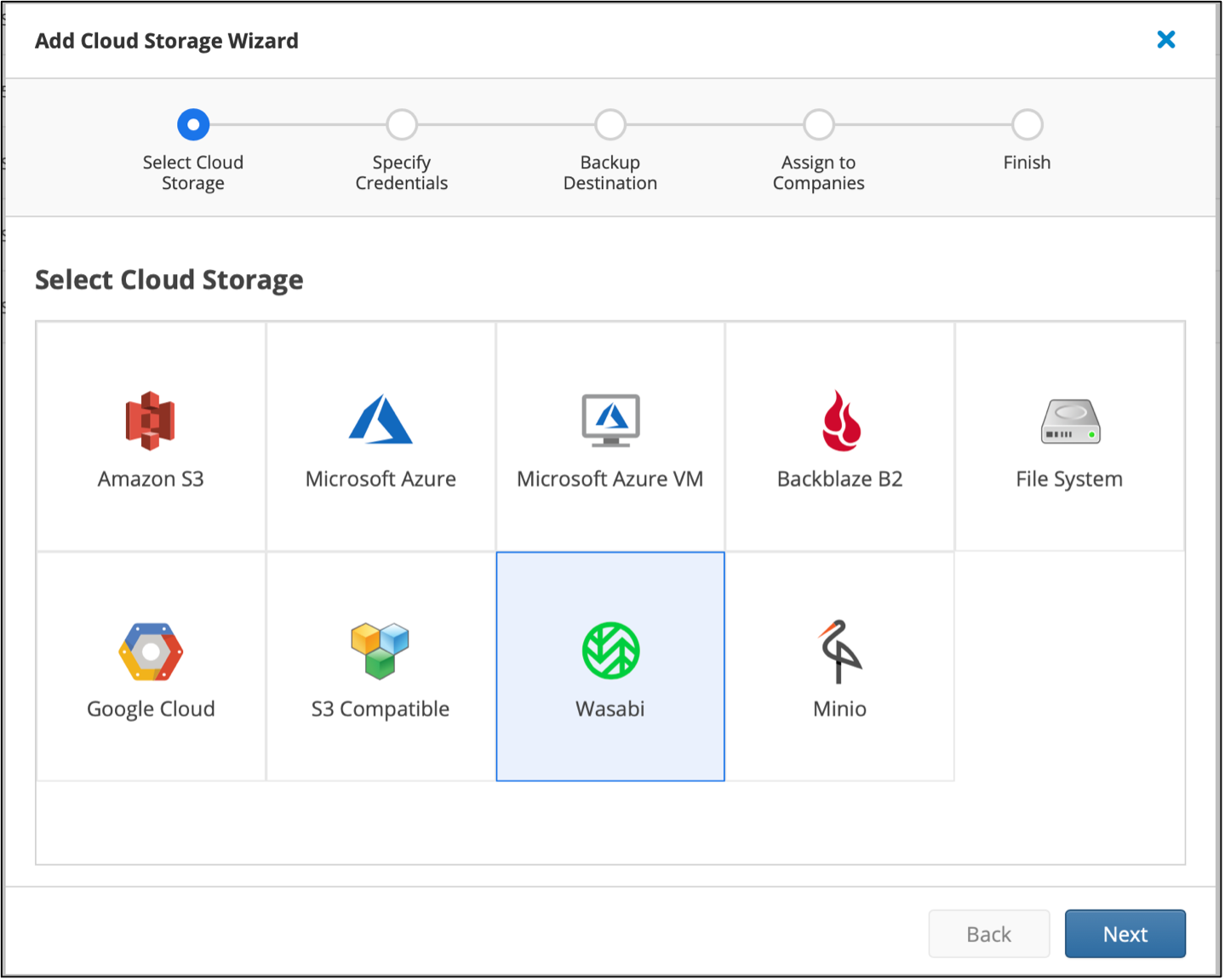Click the Specify Credentials step label
The height and width of the screenshot is (980, 1225).
[402, 173]
